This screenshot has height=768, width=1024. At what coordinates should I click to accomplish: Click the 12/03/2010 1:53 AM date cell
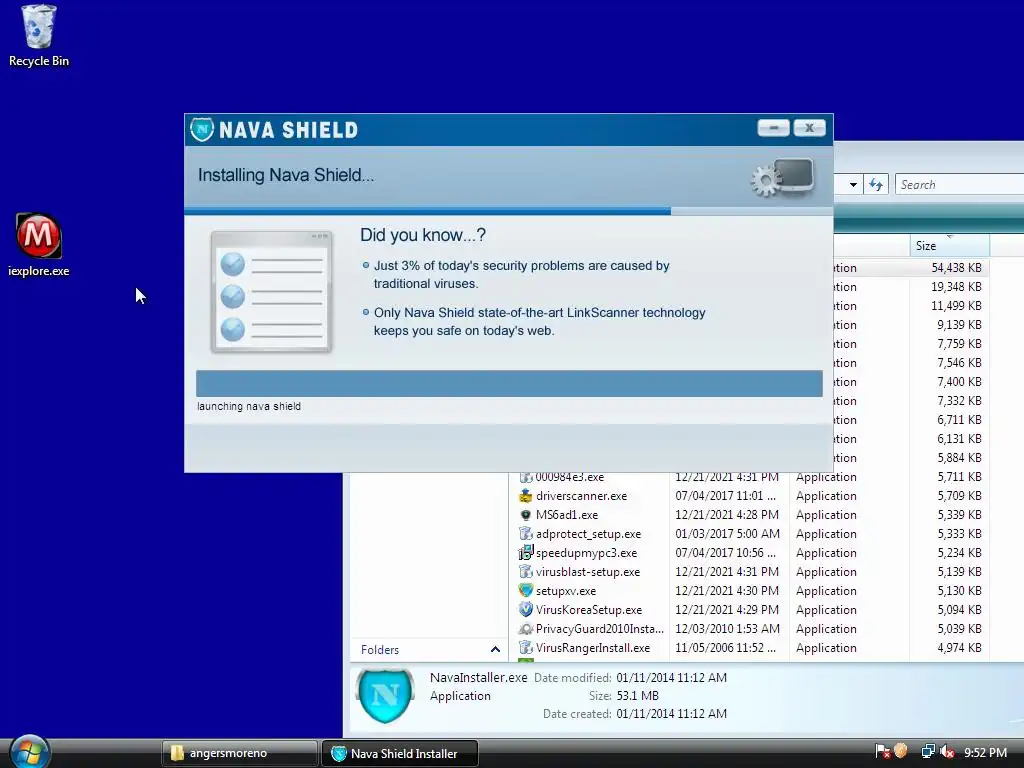[x=728, y=629]
